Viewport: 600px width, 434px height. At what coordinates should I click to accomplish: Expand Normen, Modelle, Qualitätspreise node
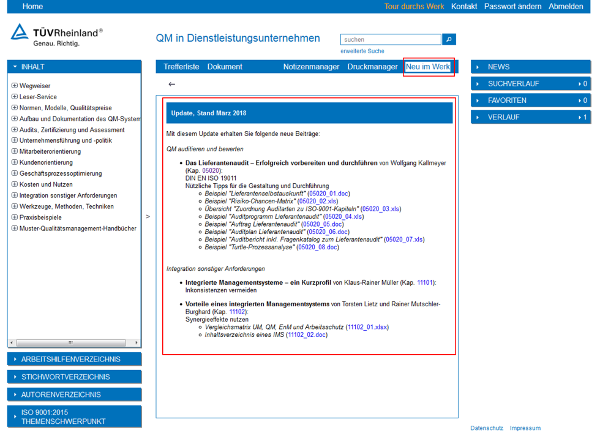click(14, 108)
